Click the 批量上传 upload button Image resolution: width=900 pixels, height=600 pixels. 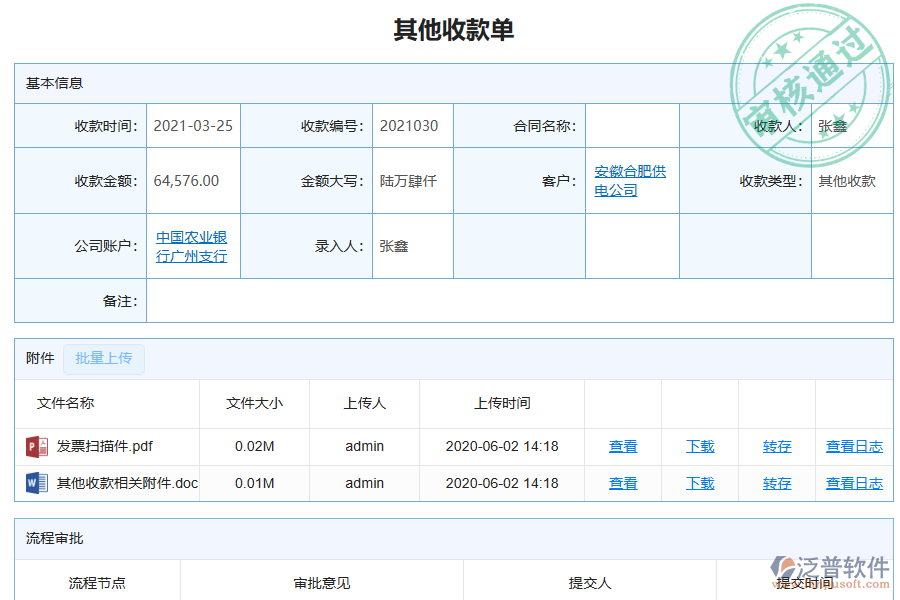103,359
